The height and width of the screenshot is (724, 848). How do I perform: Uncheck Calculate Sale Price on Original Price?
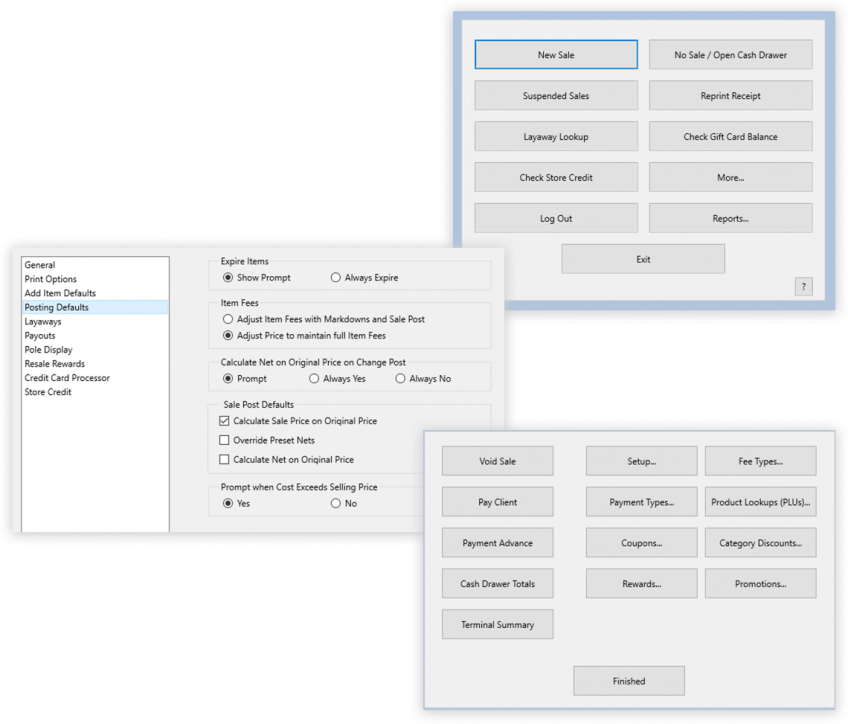click(225, 421)
